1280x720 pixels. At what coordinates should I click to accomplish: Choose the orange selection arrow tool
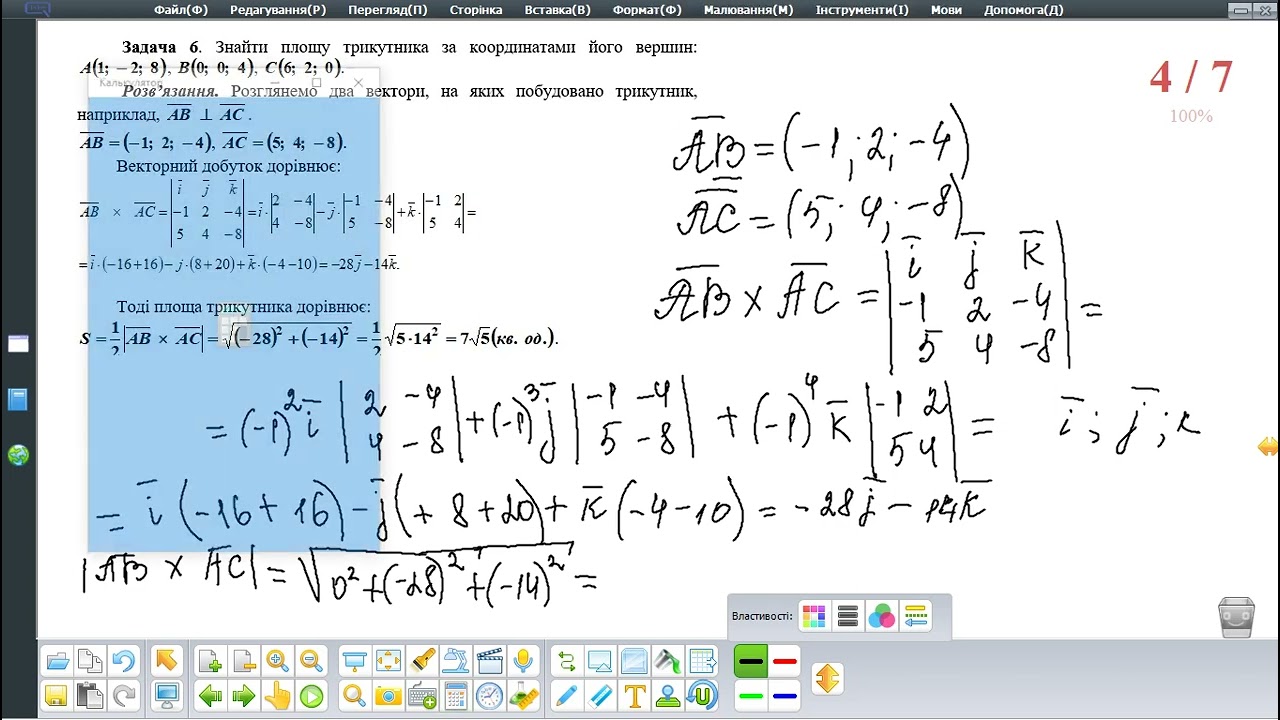(166, 661)
